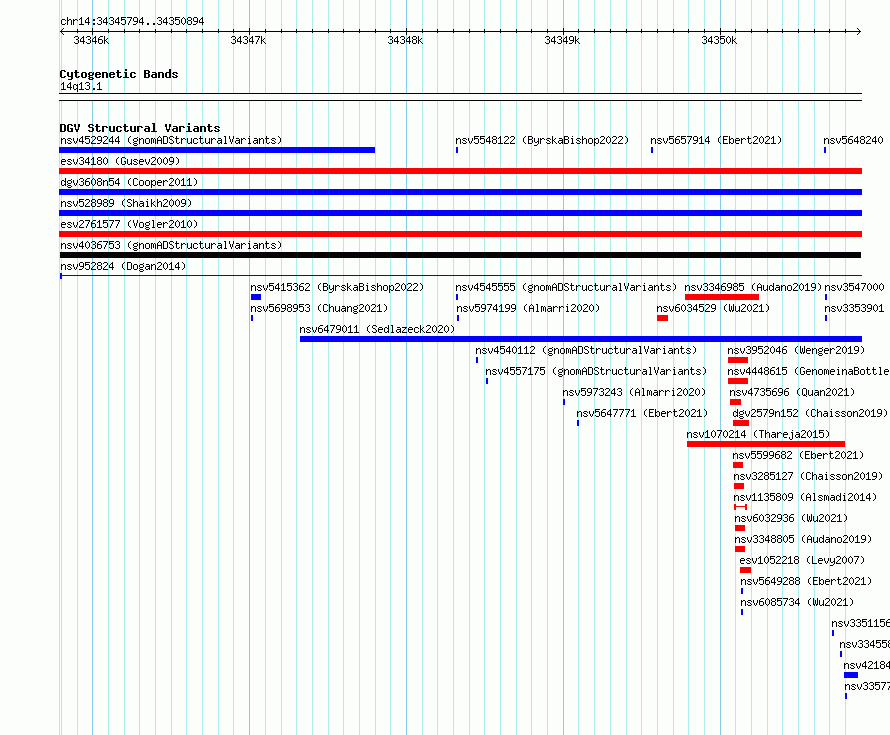
Task: Click nsv1070214 (Thareja2015) label
Action: (x=758, y=434)
